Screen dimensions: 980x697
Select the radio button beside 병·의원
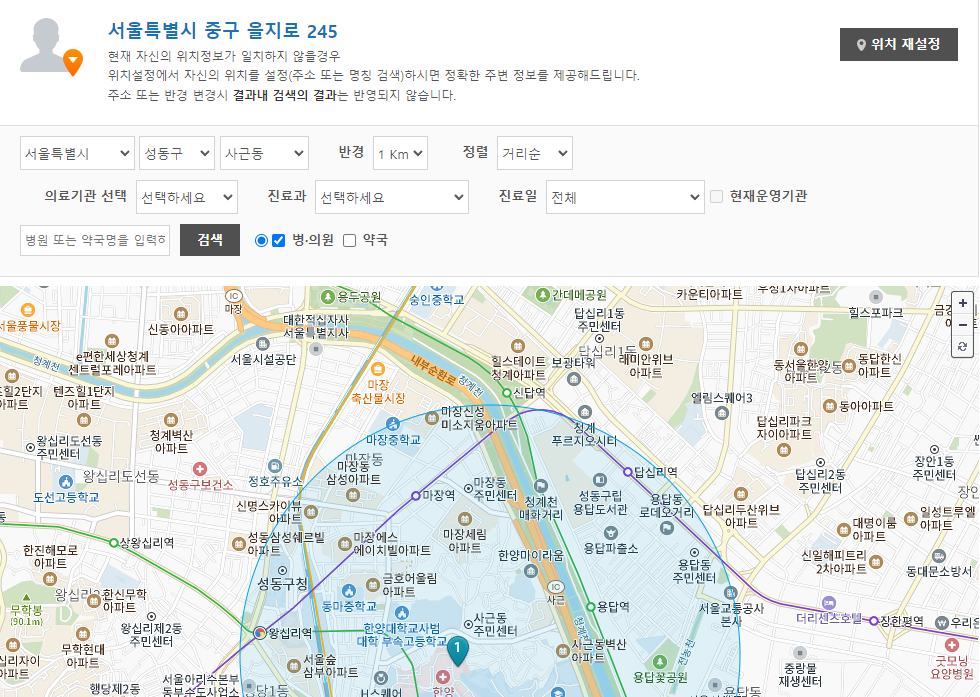(x=262, y=240)
